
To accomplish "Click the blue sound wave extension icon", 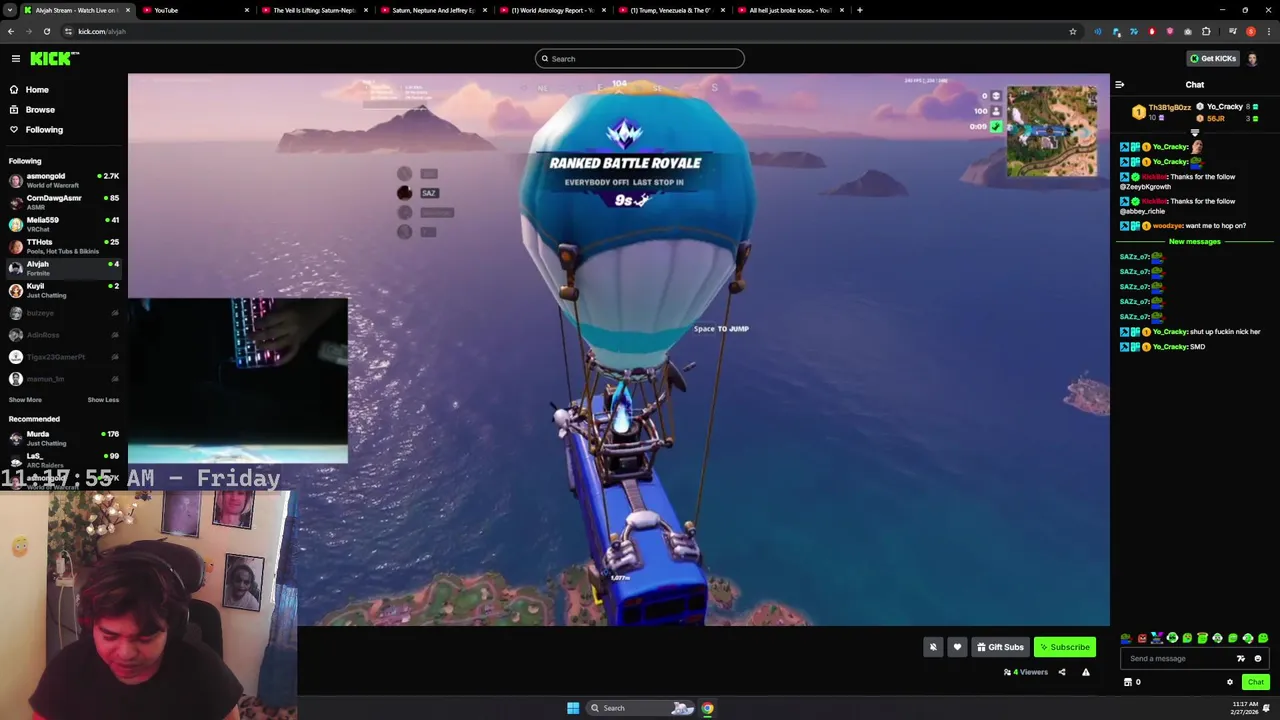I will coord(1098,31).
